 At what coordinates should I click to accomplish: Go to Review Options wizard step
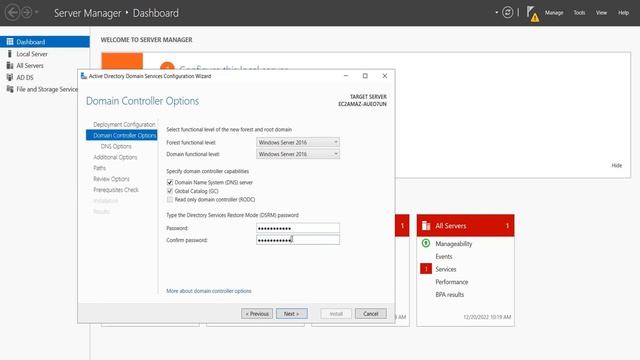(111, 179)
